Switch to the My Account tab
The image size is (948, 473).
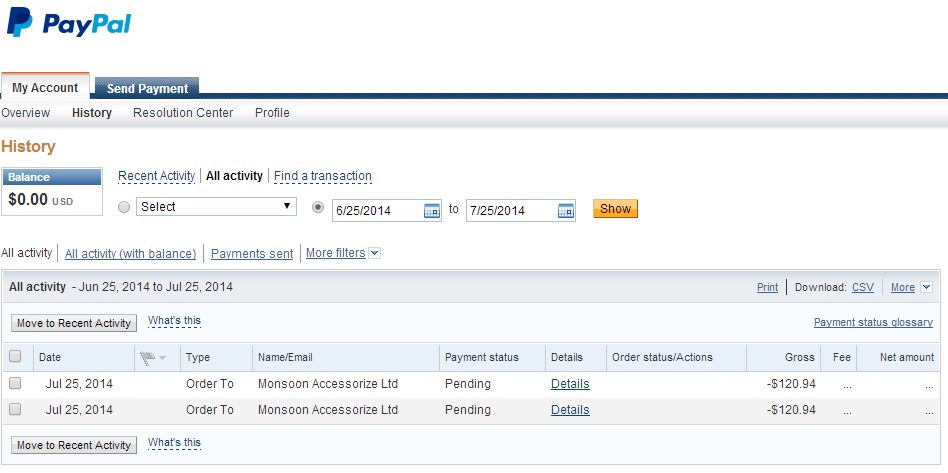point(45,87)
